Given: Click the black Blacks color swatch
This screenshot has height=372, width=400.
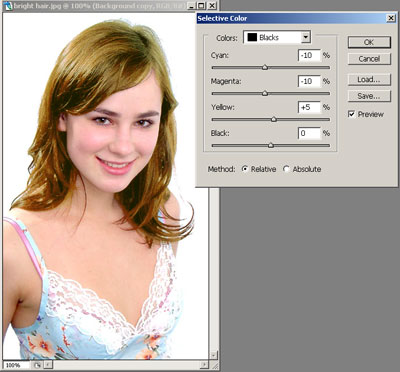Looking at the screenshot, I should coord(252,37).
